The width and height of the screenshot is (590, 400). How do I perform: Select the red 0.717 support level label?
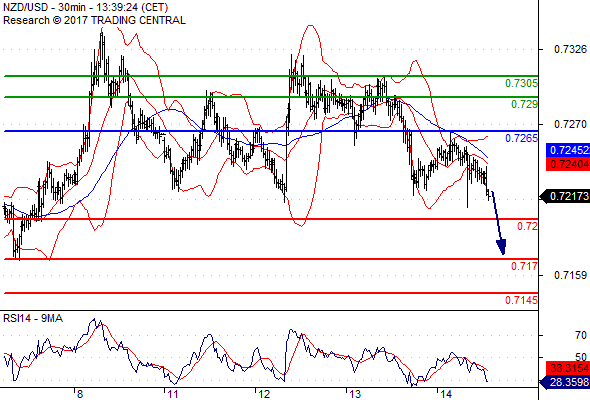point(524,266)
